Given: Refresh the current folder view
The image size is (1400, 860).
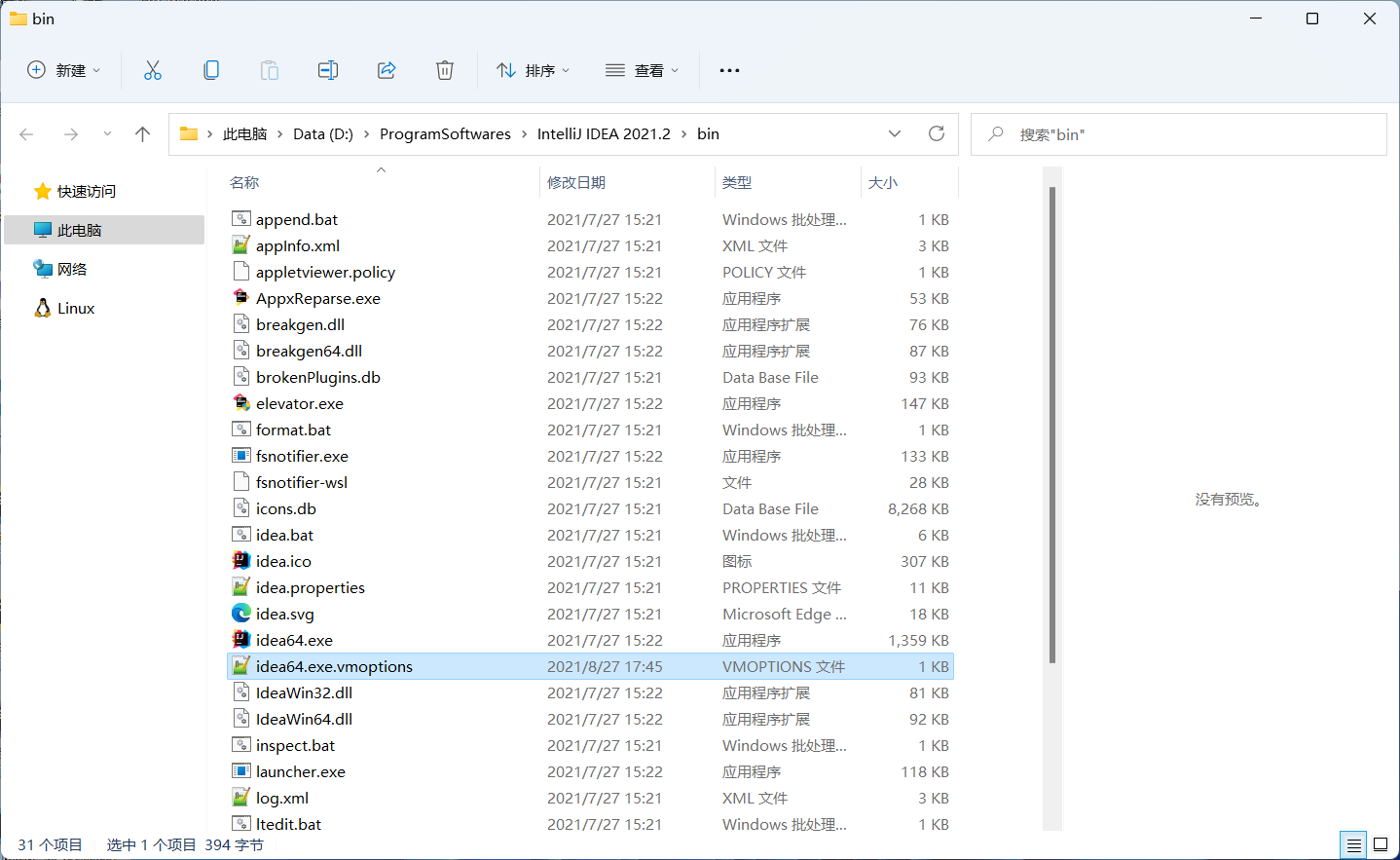Looking at the screenshot, I should [x=937, y=133].
